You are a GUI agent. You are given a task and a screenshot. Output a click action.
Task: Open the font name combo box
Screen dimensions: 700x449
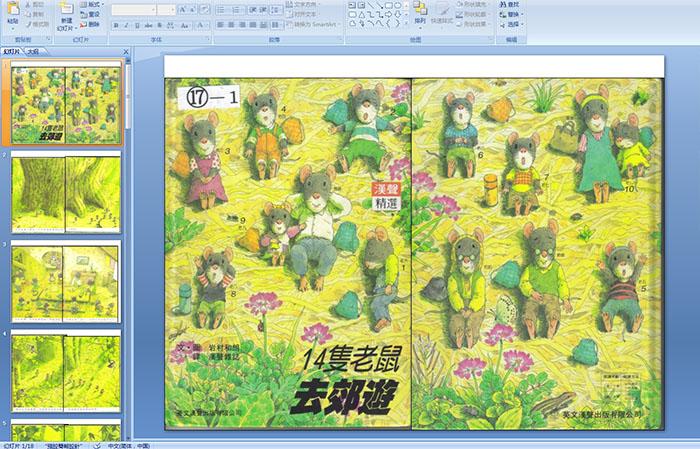pos(133,10)
